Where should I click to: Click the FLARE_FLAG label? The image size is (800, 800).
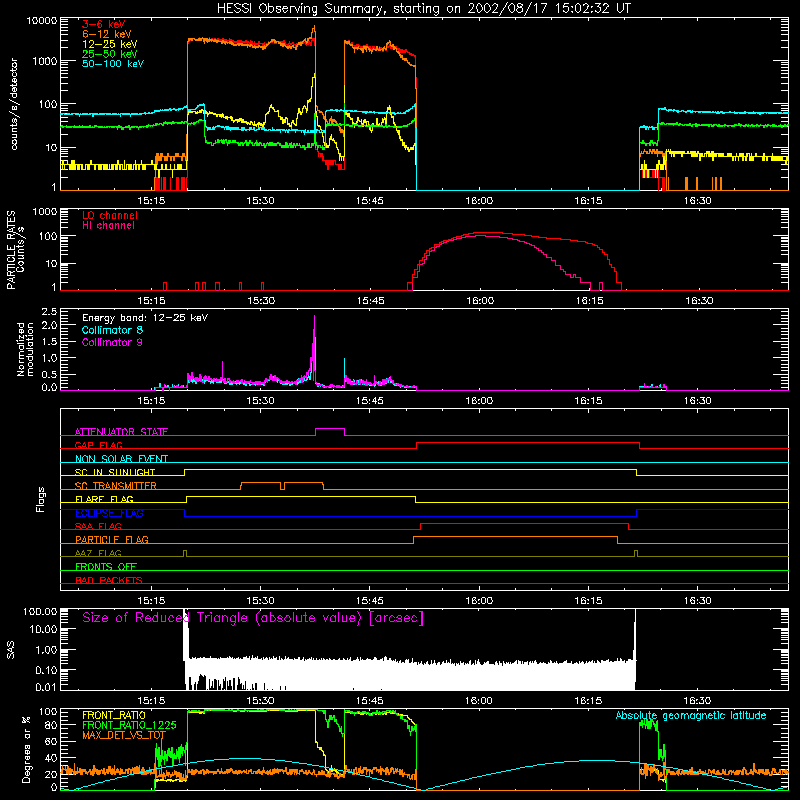[x=104, y=499]
